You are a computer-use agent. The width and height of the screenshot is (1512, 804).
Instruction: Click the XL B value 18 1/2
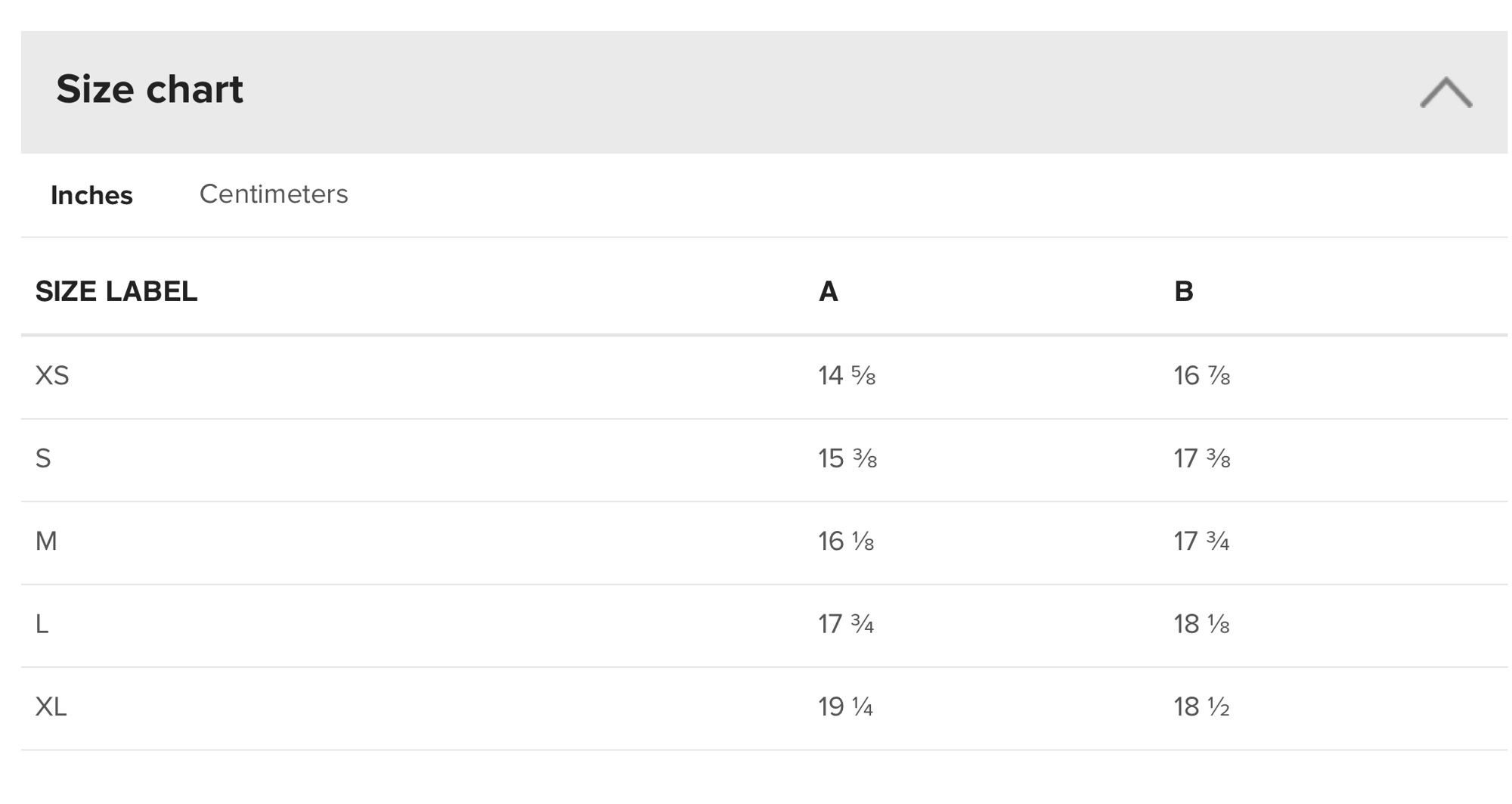[x=1201, y=707]
